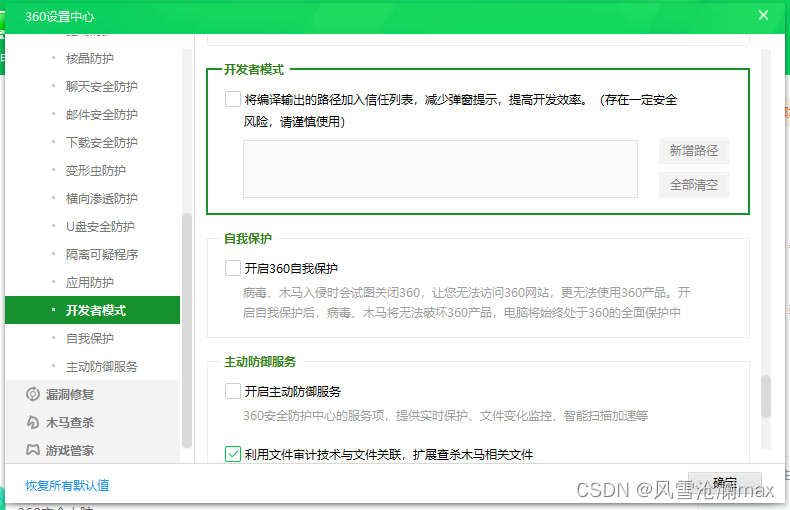Select 应用防护 sidebar entry
This screenshot has width=790, height=510.
[90, 283]
